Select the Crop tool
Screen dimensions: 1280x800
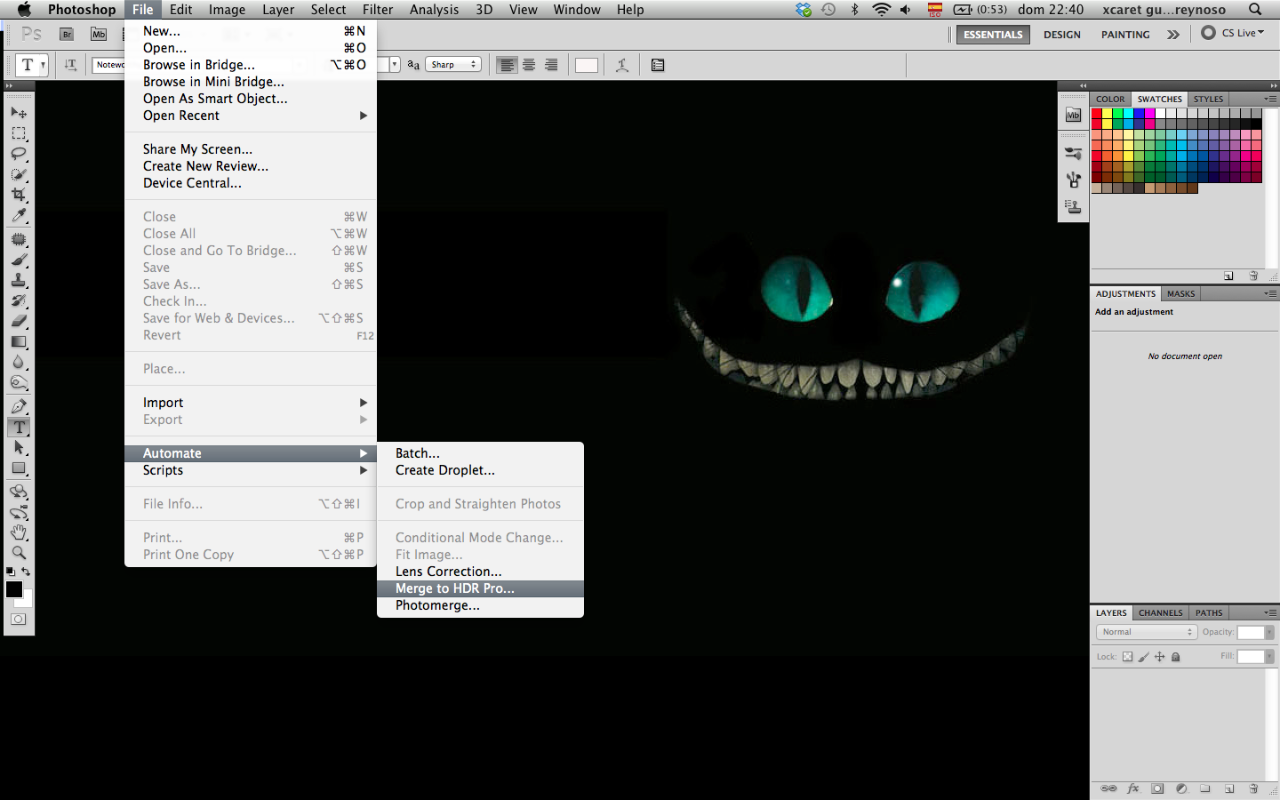19,195
